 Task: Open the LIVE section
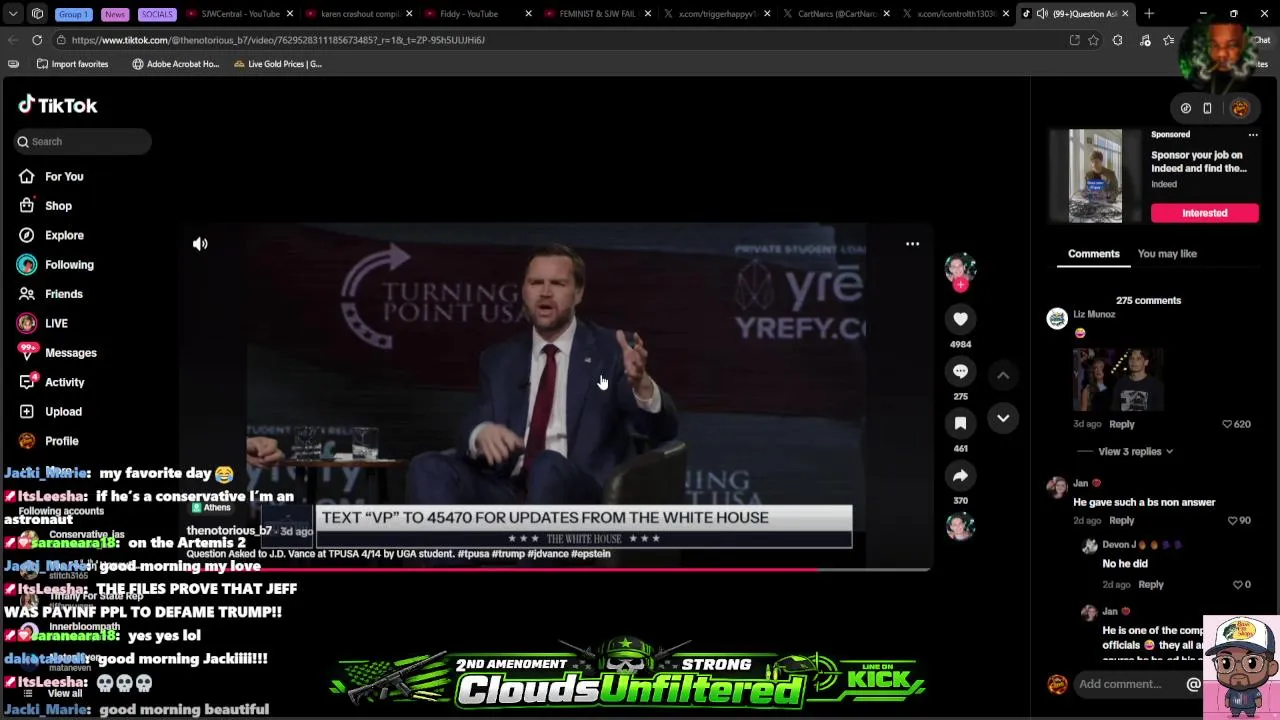[56, 323]
